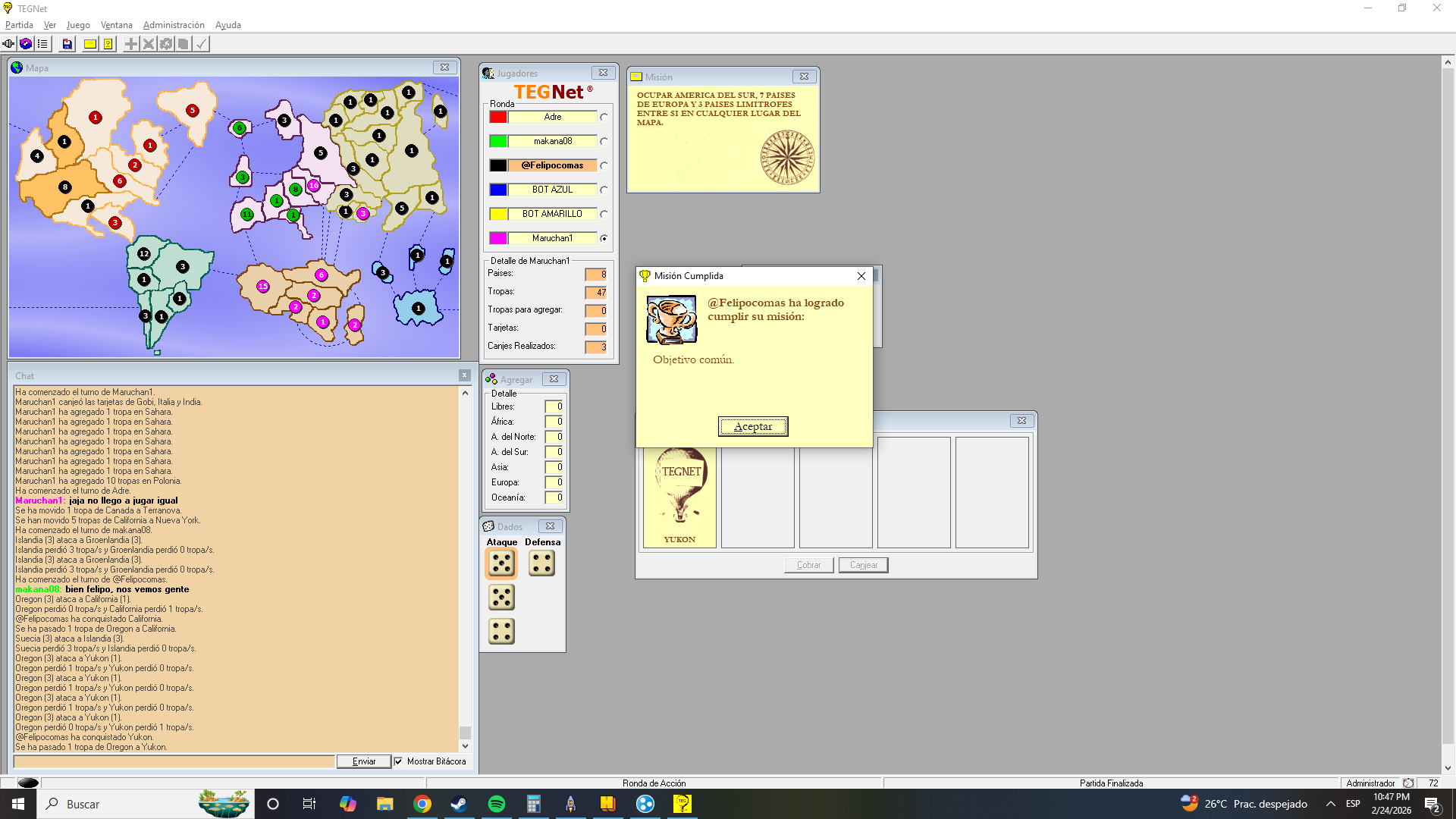Click the globe reconnect toolbar icon
This screenshot has height=819, width=1456.
click(x=26, y=44)
